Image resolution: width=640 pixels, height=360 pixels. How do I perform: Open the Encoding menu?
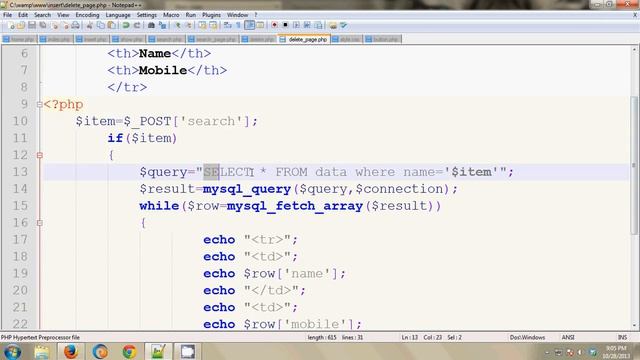[87, 15]
